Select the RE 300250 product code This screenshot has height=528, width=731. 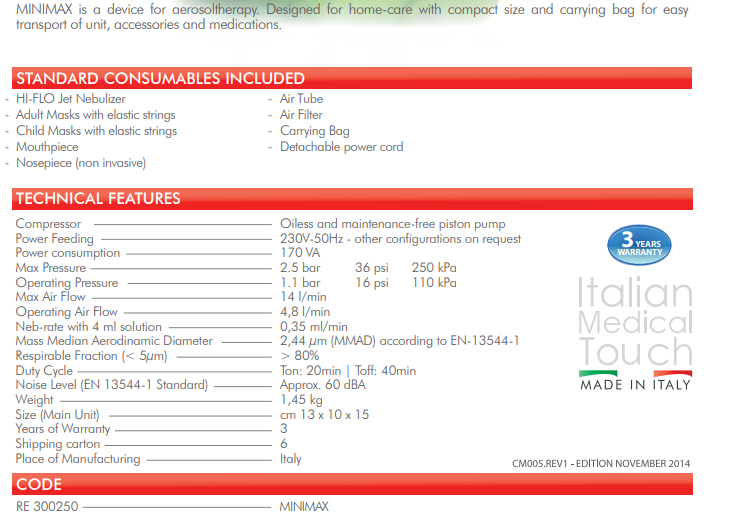49,507
